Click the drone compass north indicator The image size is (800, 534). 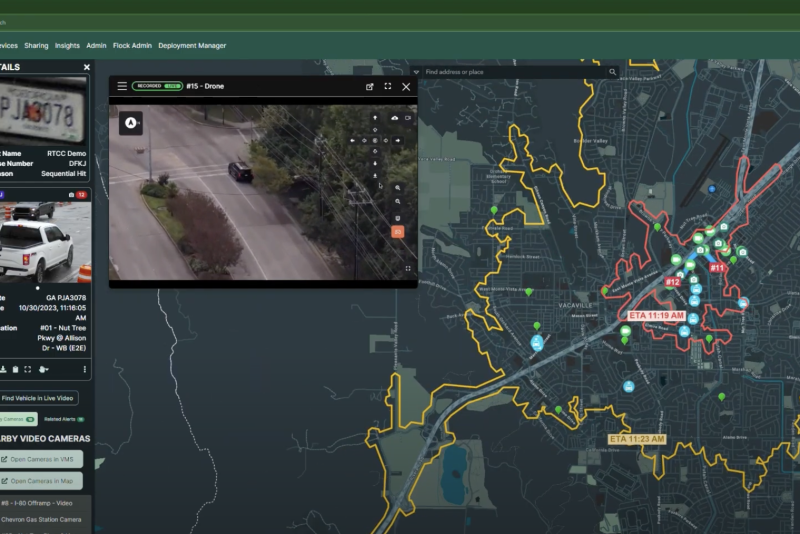[x=131, y=123]
